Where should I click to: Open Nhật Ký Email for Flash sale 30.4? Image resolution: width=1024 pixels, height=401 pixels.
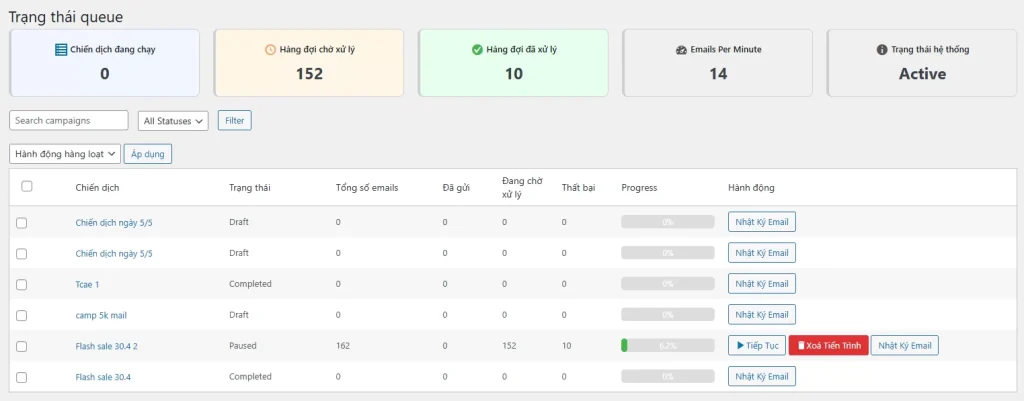tap(761, 377)
